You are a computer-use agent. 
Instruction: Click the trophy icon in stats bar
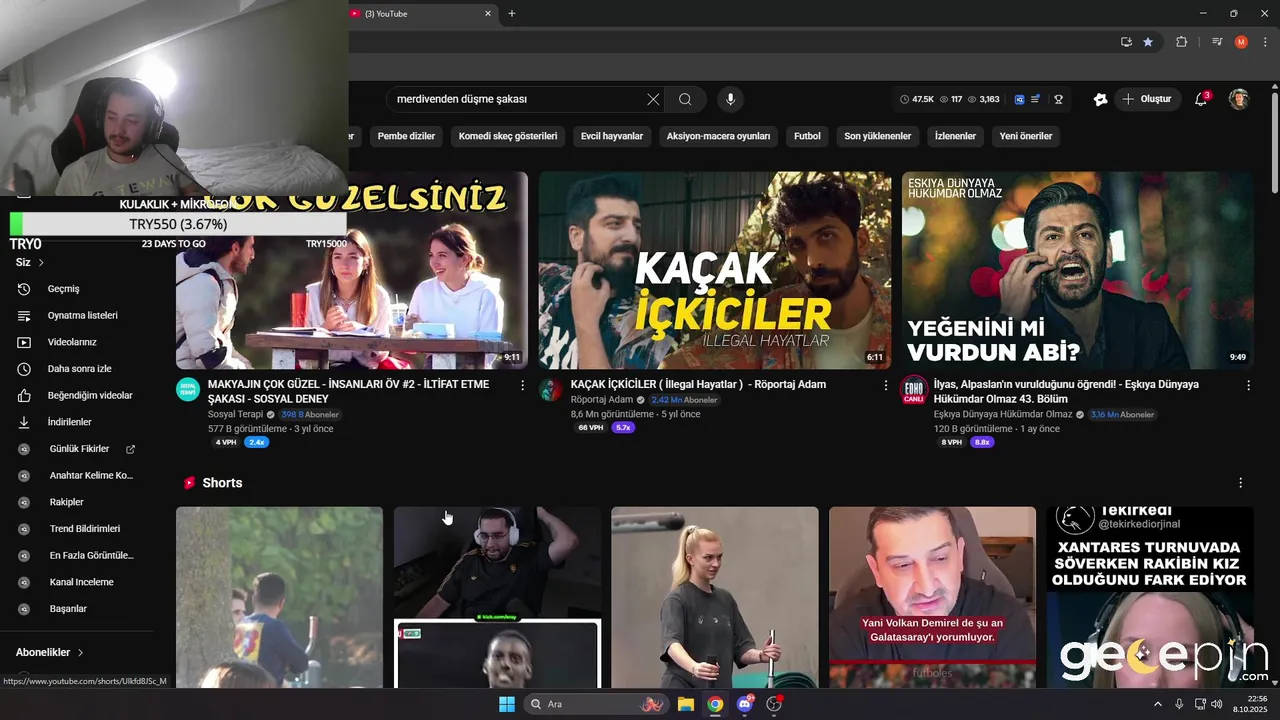click(1058, 99)
